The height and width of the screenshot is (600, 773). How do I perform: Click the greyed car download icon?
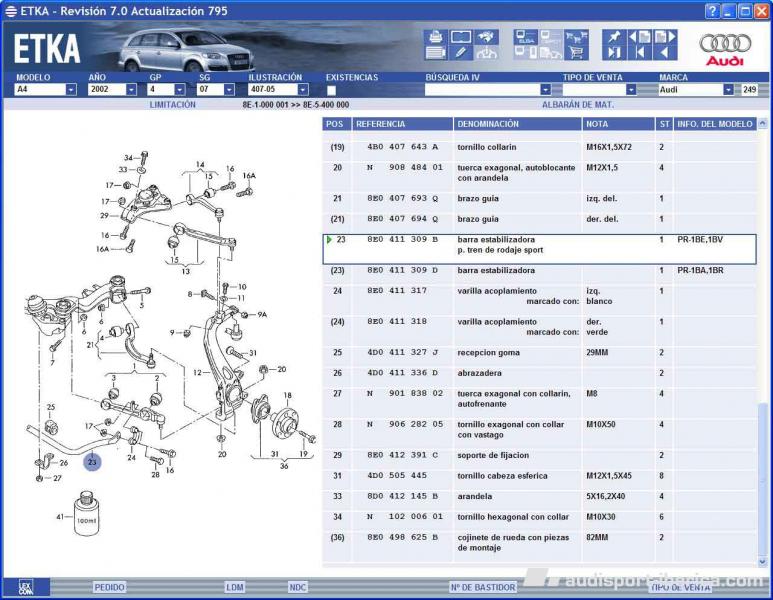[486, 52]
